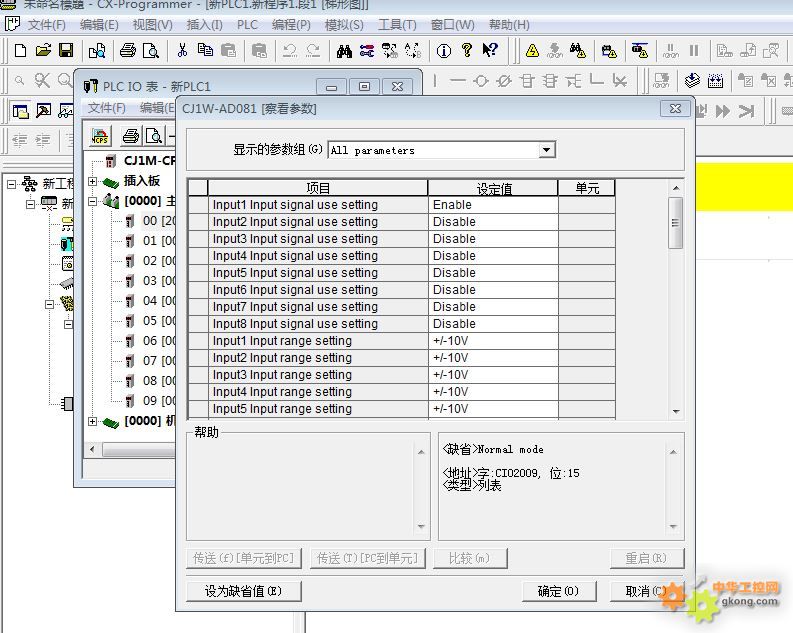Viewport: 793px width, 633px height.
Task: Click the printer icon in the main toolbar
Action: (x=128, y=51)
